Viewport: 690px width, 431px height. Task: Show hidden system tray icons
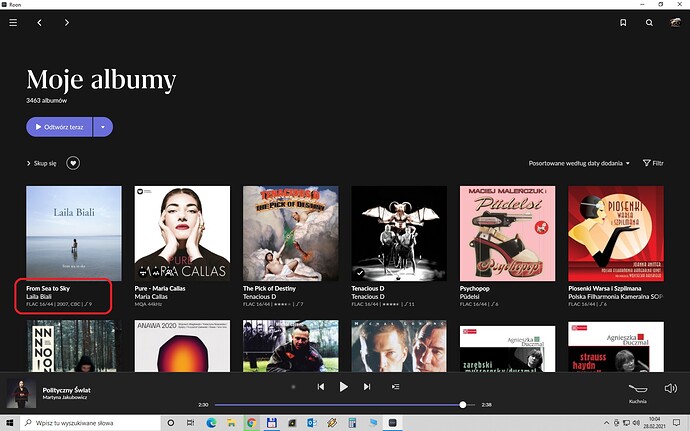click(x=606, y=423)
